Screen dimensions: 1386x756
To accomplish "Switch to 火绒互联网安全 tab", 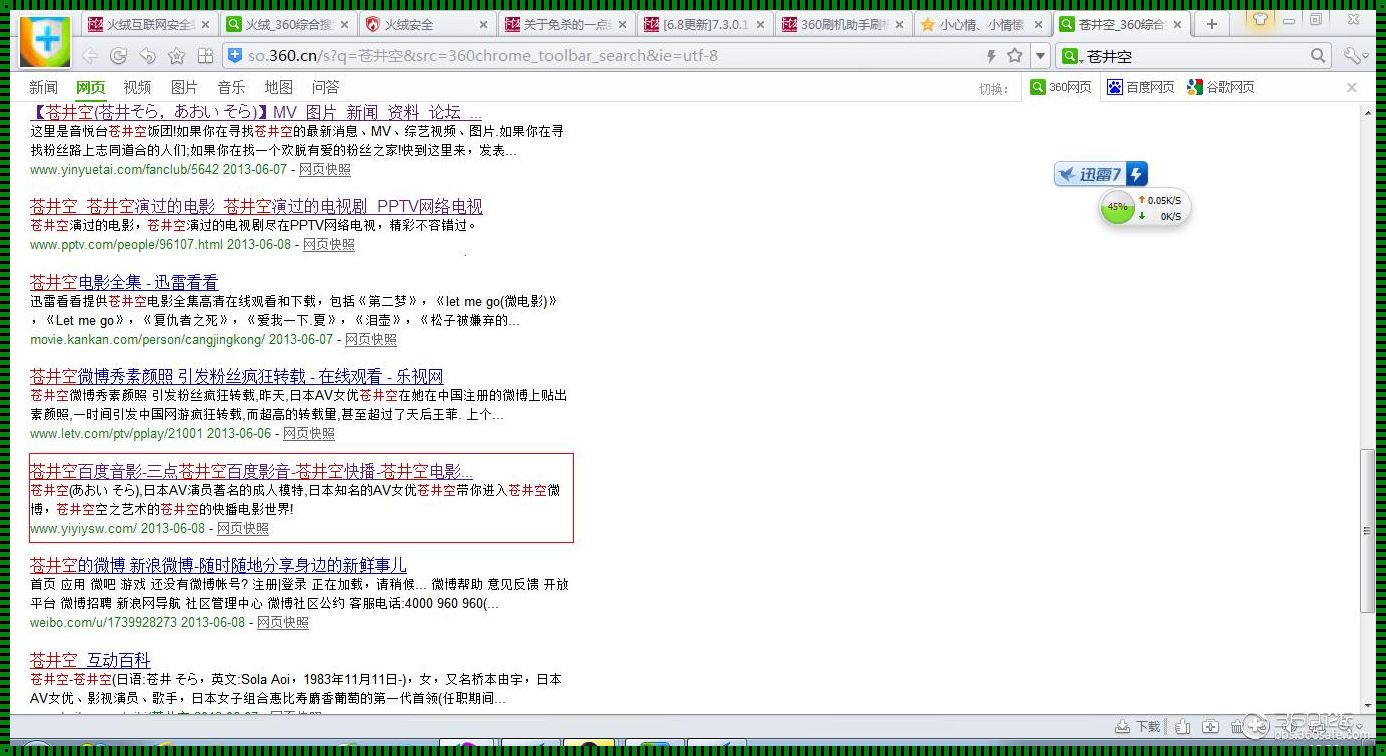I will click(150, 25).
